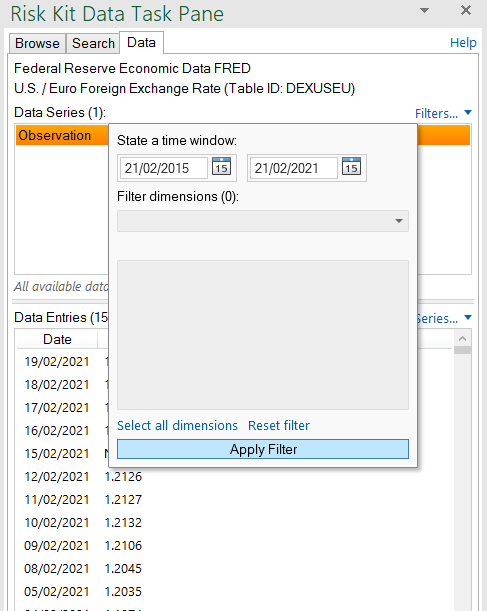Viewport: 487px width, 611px height.
Task: Open the end date calendar picker
Action: pyautogui.click(x=351, y=167)
